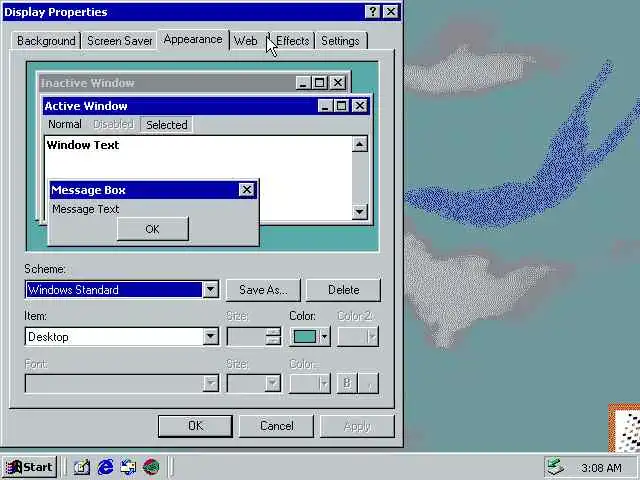Screen dimensions: 640x480
Task: Select the Appearance tab
Action: pyautogui.click(x=193, y=40)
